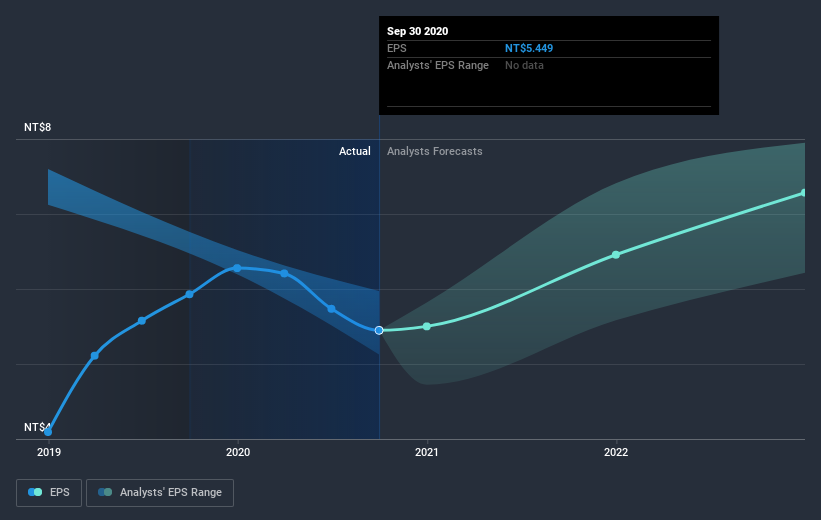The height and width of the screenshot is (520, 821).
Task: Click the NT$8 y-axis label
Action: [38, 128]
